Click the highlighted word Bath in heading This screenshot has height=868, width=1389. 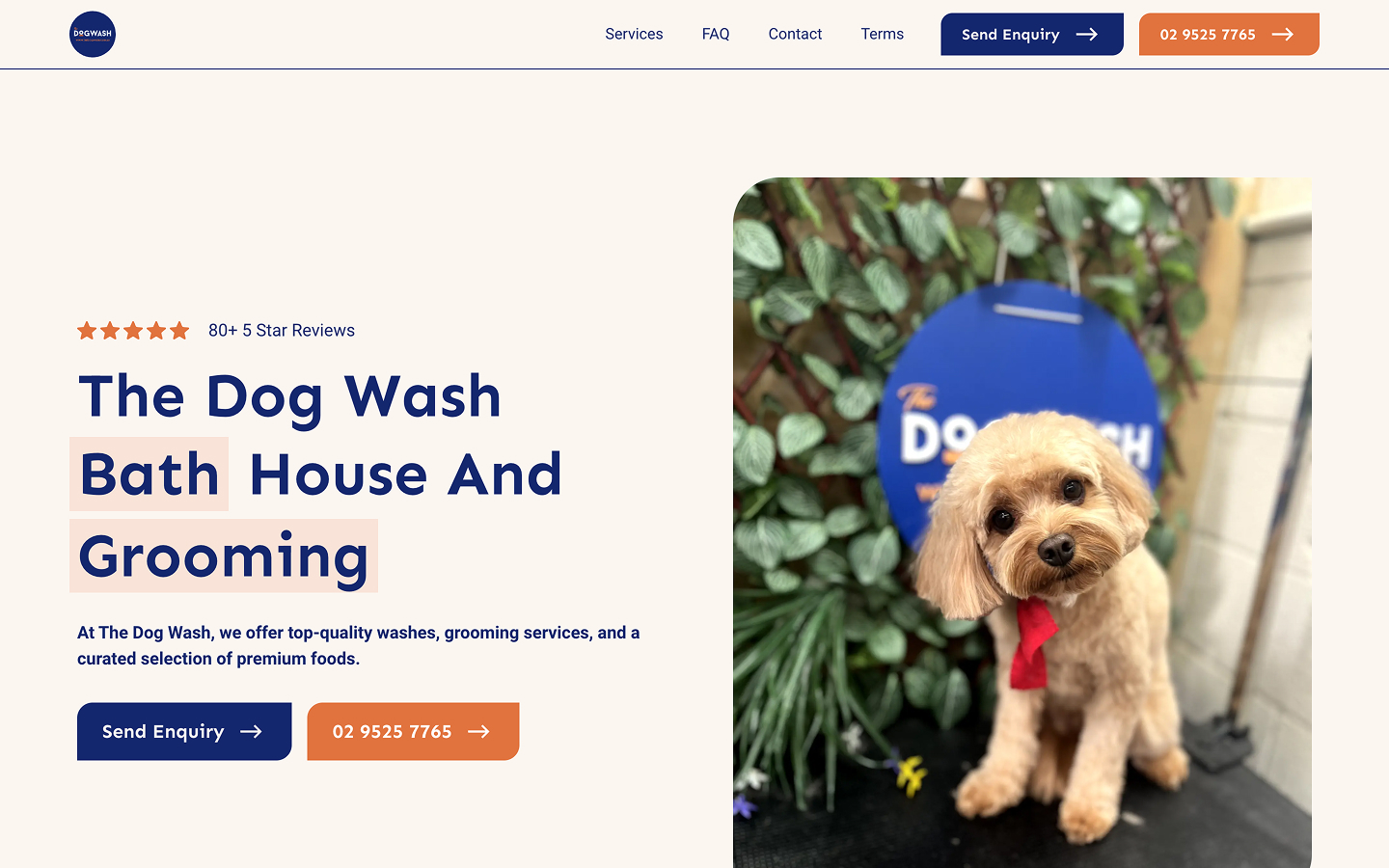[x=150, y=475]
